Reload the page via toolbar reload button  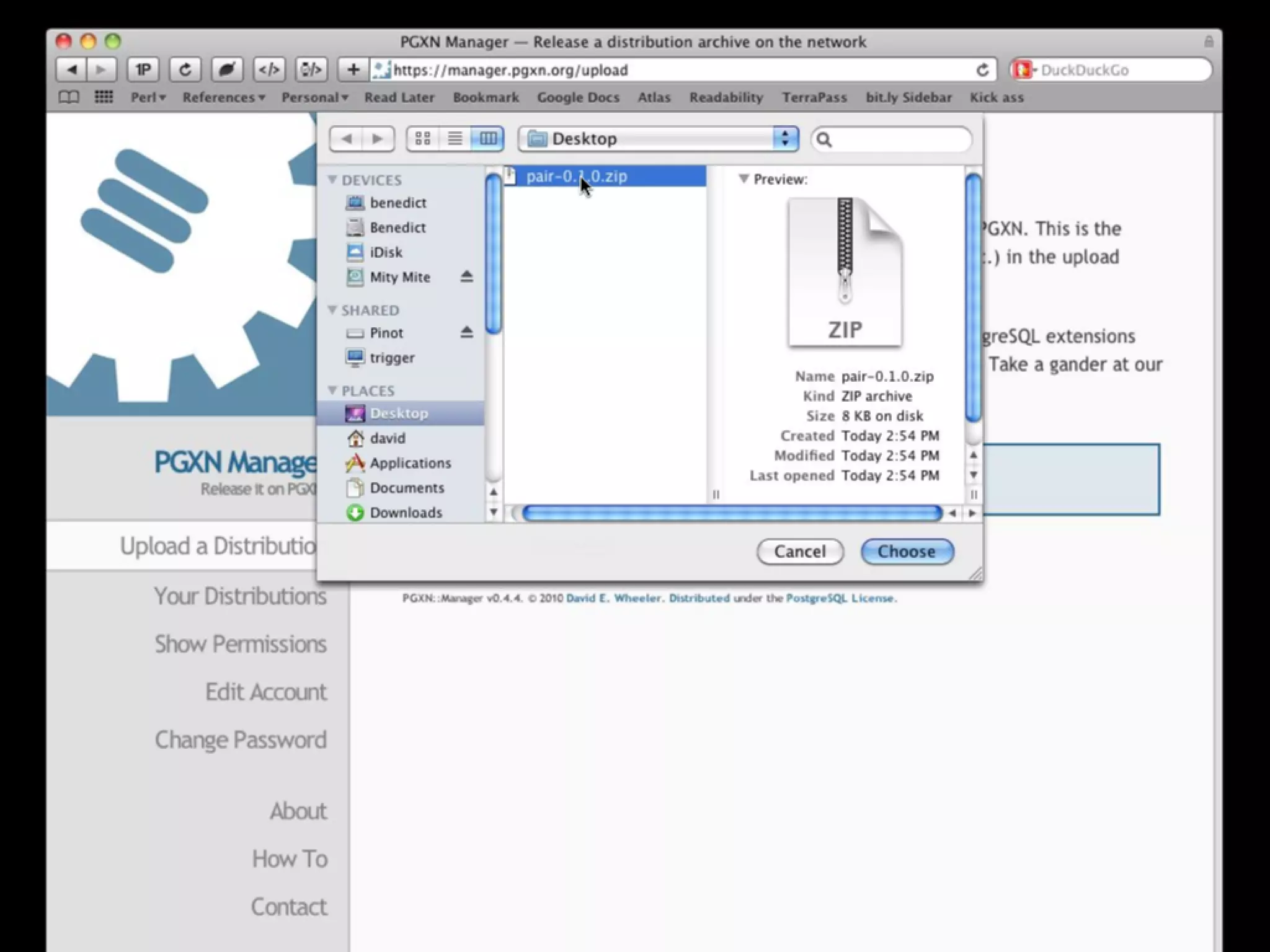185,69
